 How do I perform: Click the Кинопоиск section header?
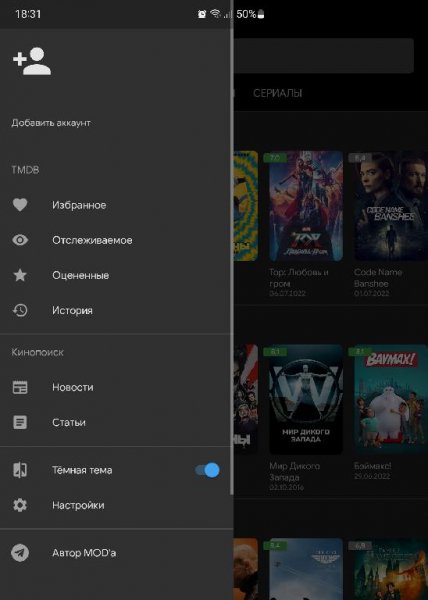[37, 352]
